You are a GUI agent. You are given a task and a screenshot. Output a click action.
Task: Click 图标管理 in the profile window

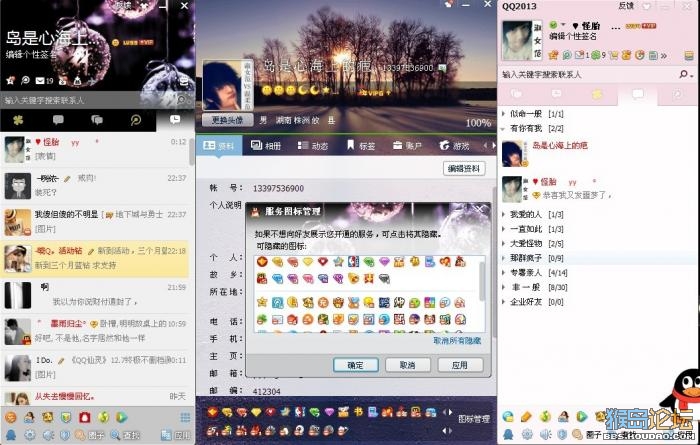click(474, 419)
